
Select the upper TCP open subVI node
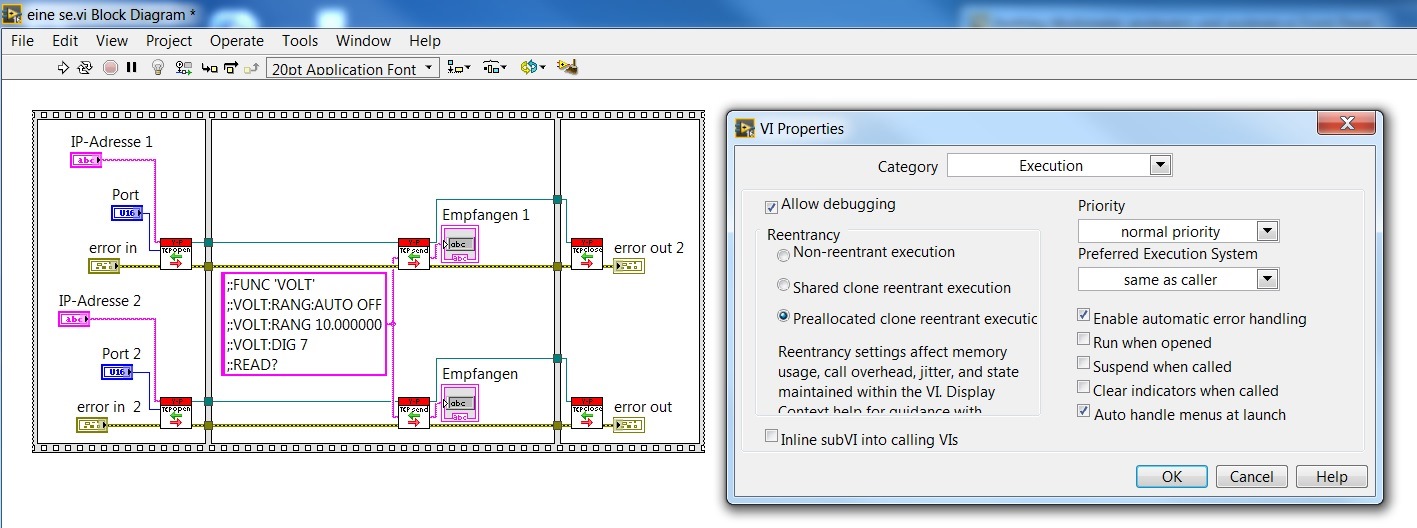point(175,254)
